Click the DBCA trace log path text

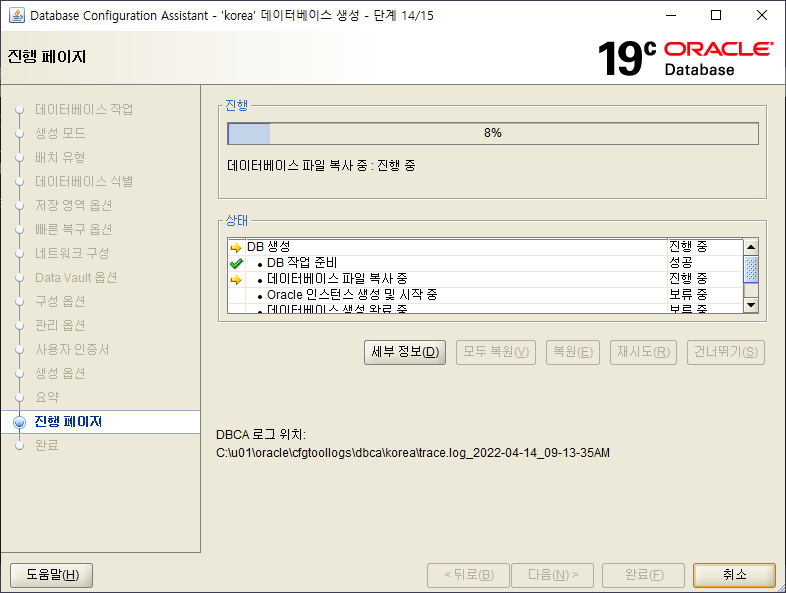pos(413,453)
